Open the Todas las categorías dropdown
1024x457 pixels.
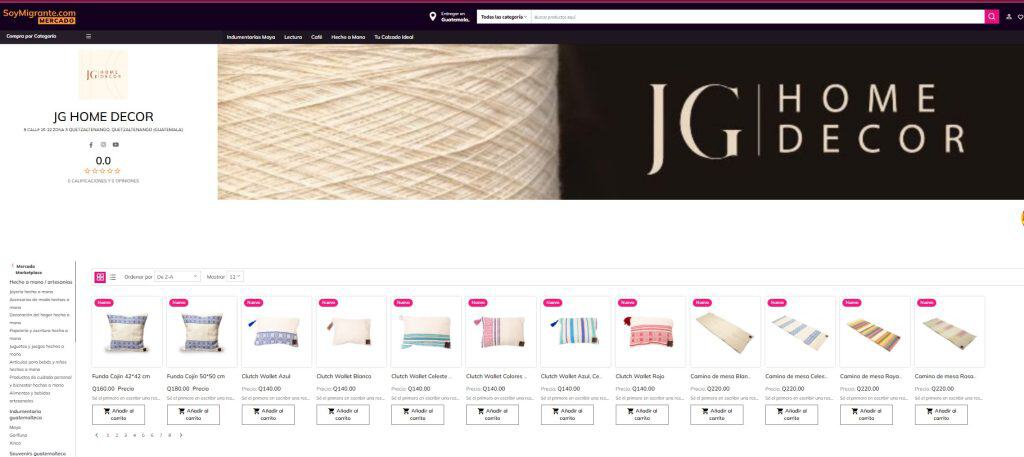tap(504, 16)
